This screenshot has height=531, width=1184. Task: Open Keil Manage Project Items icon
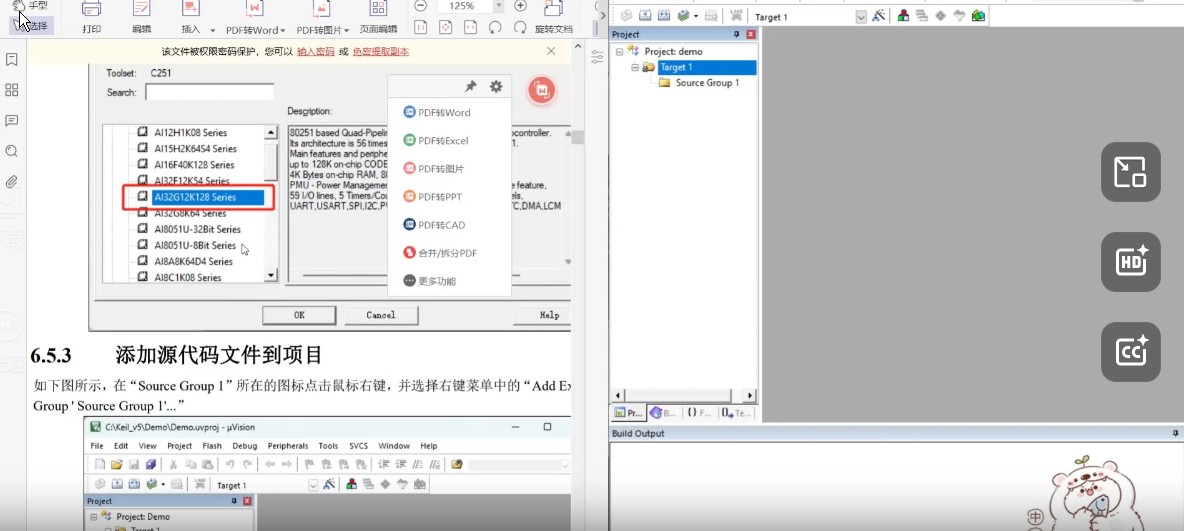903,16
